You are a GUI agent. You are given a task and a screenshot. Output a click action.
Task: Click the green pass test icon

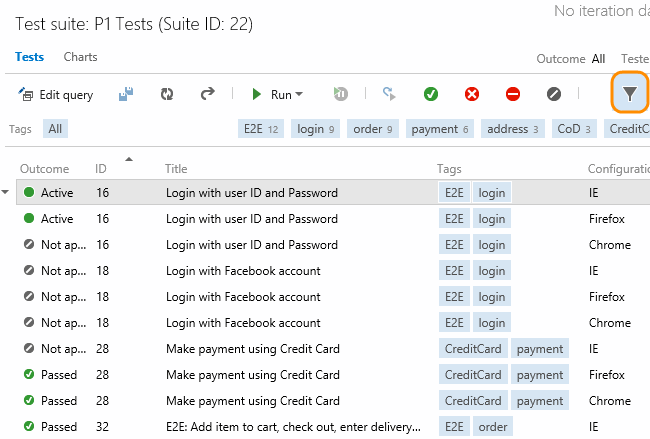pos(431,94)
